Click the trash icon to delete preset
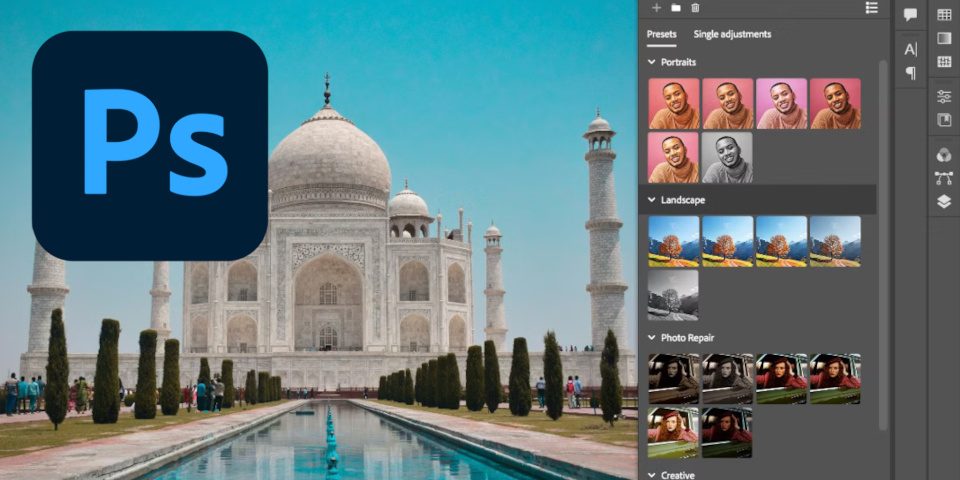The width and height of the screenshot is (960, 480). [x=695, y=7]
